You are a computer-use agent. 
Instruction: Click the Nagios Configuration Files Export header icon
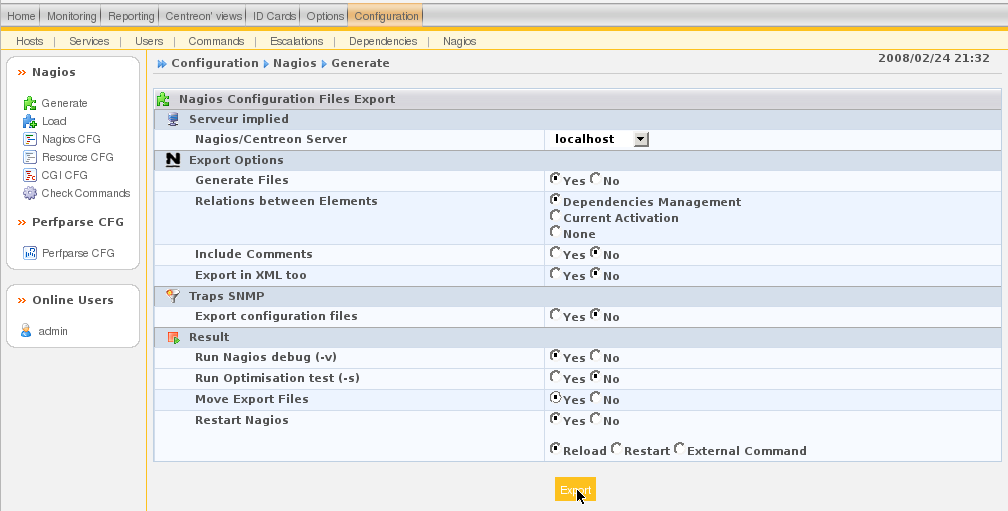point(163,99)
